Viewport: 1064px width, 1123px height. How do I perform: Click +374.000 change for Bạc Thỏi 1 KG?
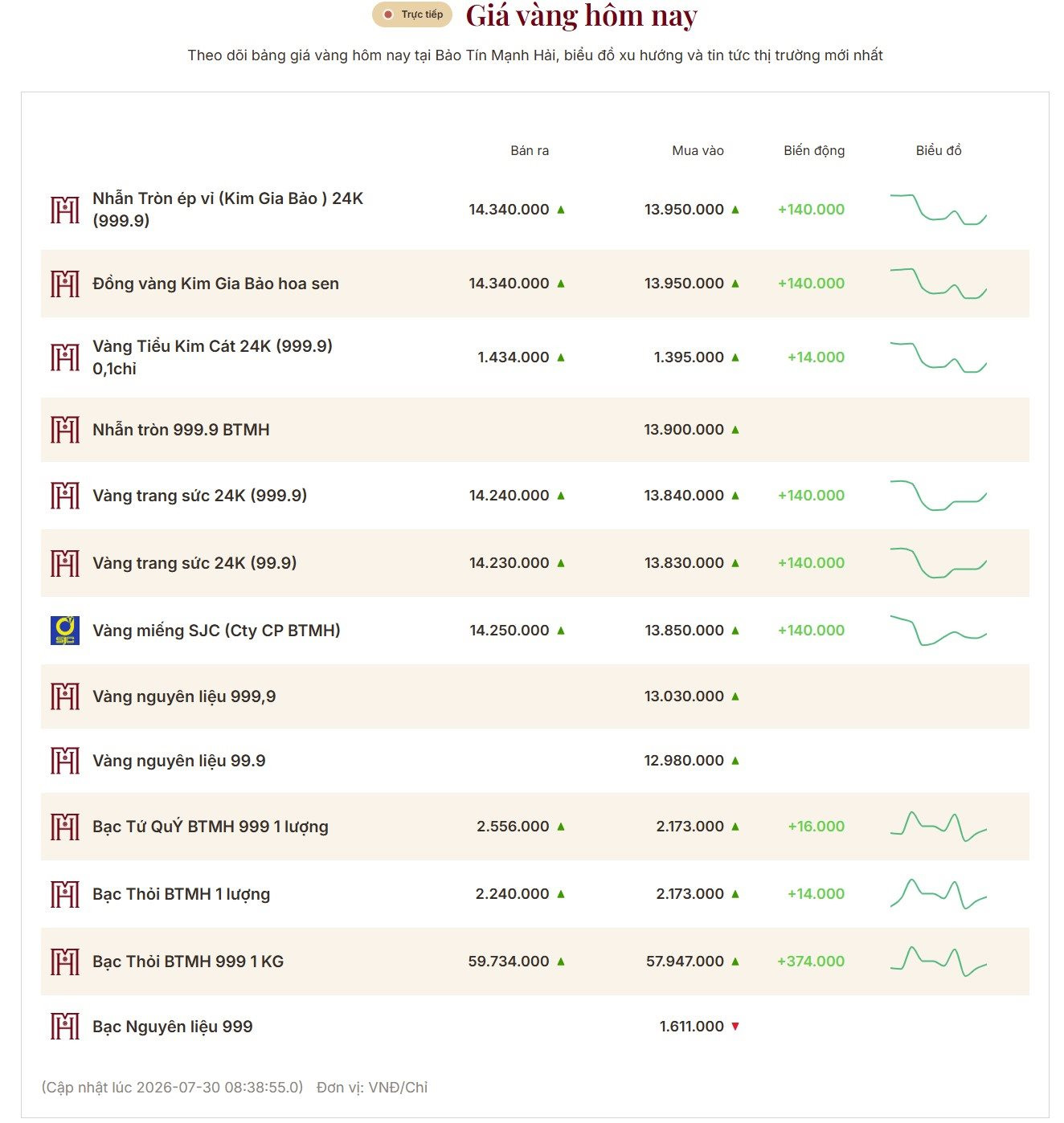click(811, 962)
